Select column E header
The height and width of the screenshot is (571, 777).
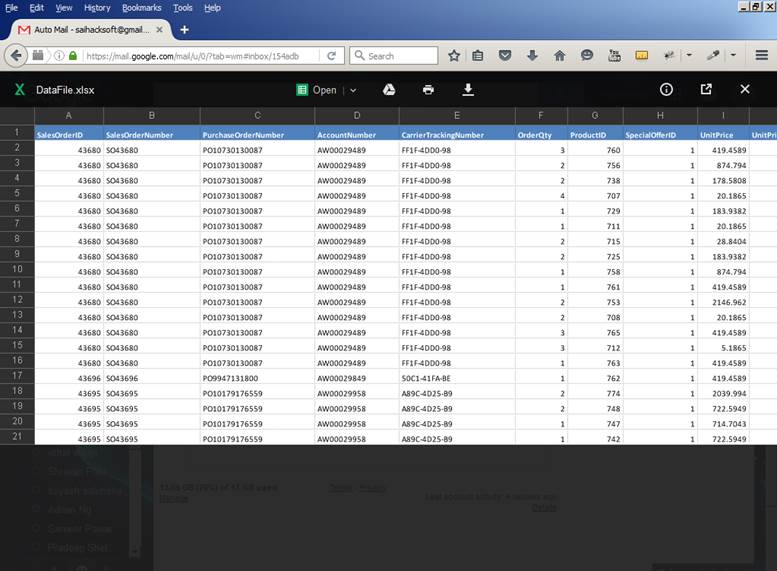pyautogui.click(x=456, y=115)
